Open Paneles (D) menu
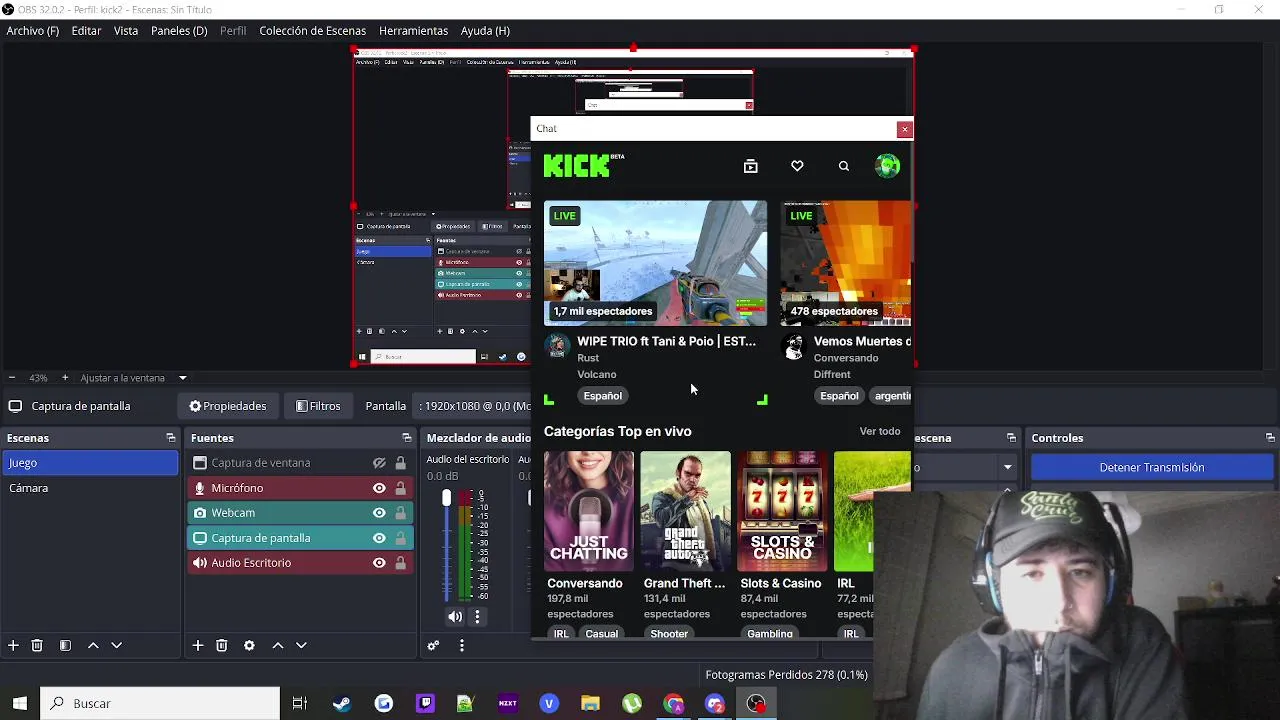 [179, 31]
